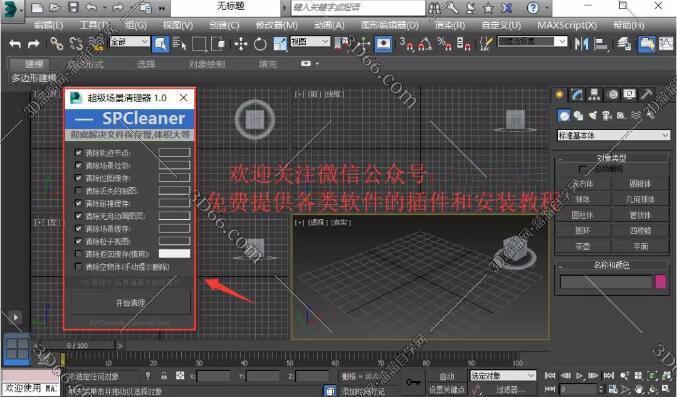The width and height of the screenshot is (677, 397).
Task: Toggle the Angle Snap icon
Action: (x=425, y=44)
